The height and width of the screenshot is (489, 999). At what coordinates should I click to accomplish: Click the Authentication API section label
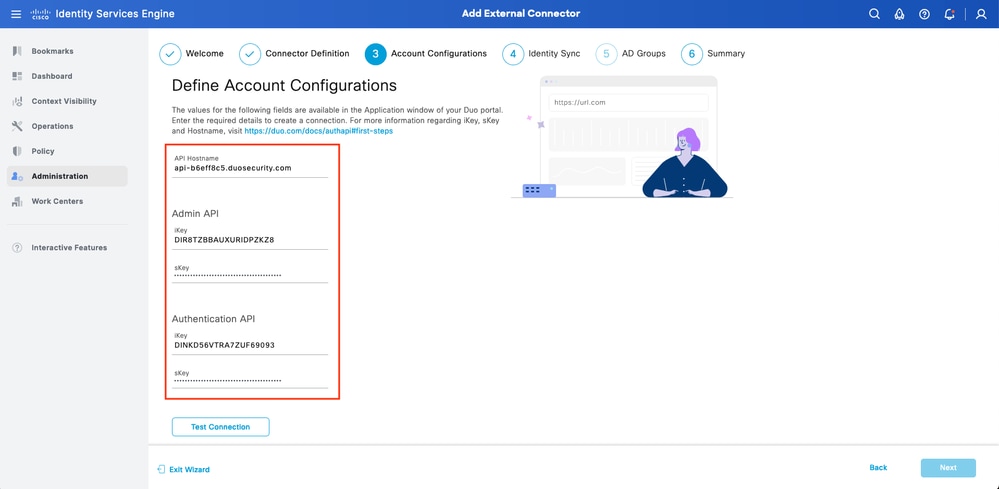click(214, 318)
